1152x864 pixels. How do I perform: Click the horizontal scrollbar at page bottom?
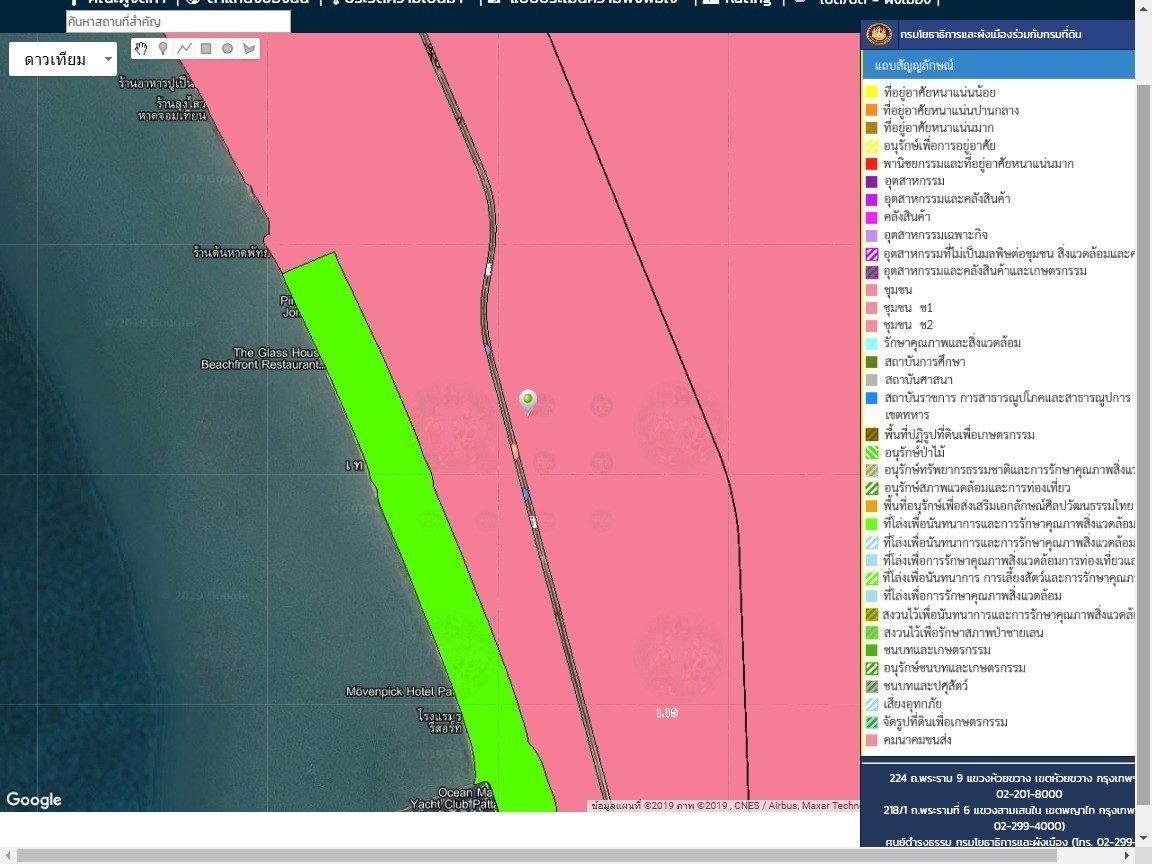click(x=570, y=856)
